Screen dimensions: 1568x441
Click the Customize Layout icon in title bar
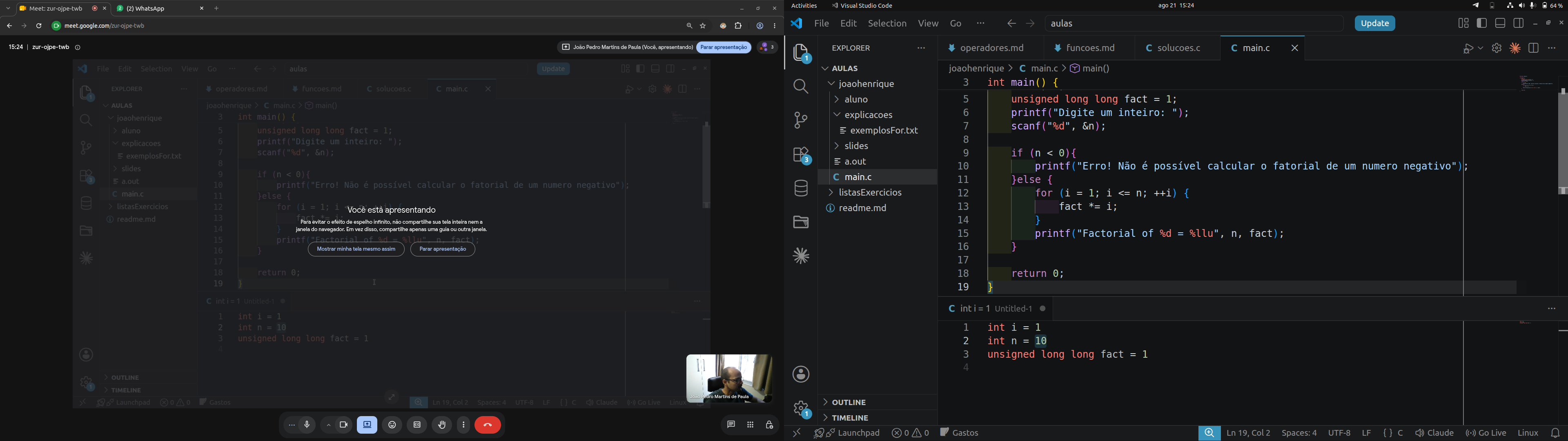coord(1463,23)
